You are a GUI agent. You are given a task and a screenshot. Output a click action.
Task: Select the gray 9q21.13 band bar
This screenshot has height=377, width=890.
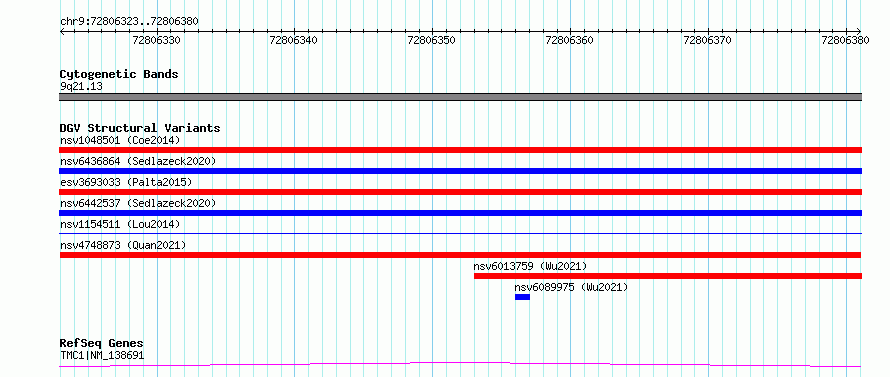click(460, 97)
